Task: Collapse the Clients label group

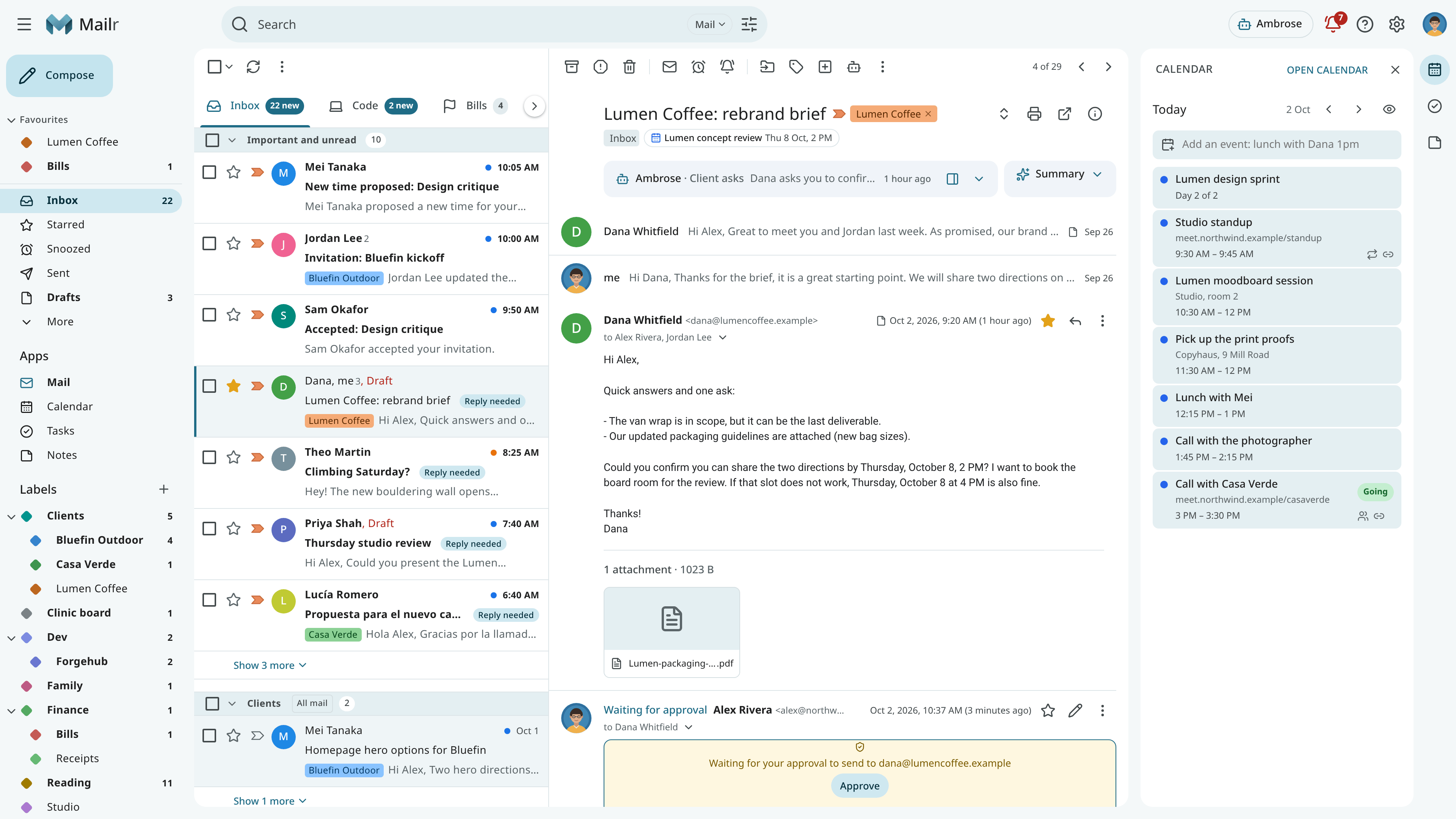Action: click(x=11, y=516)
